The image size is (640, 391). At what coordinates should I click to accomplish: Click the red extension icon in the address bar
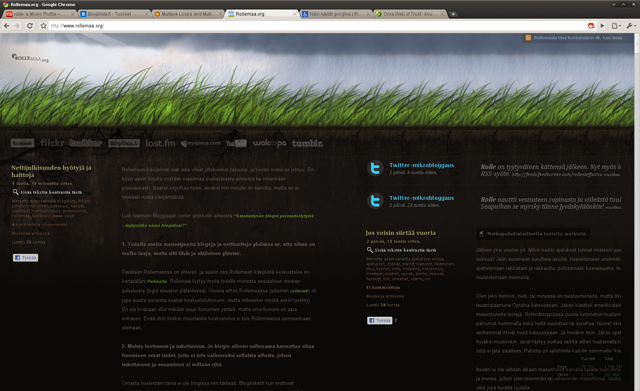[591, 26]
